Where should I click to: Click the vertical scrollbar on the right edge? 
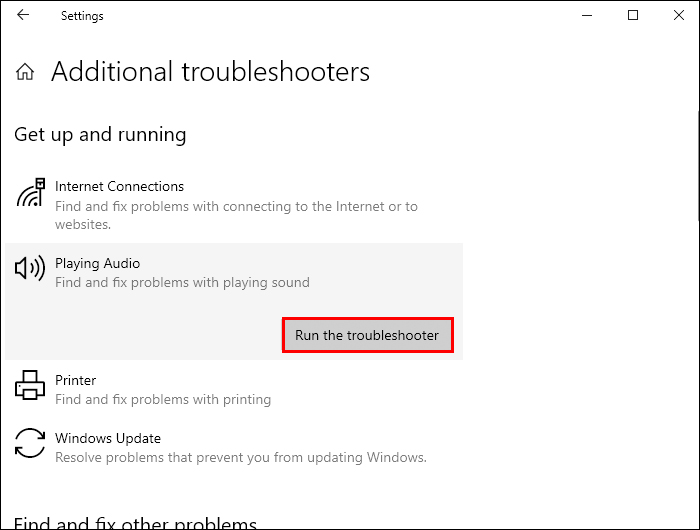[698, 165]
